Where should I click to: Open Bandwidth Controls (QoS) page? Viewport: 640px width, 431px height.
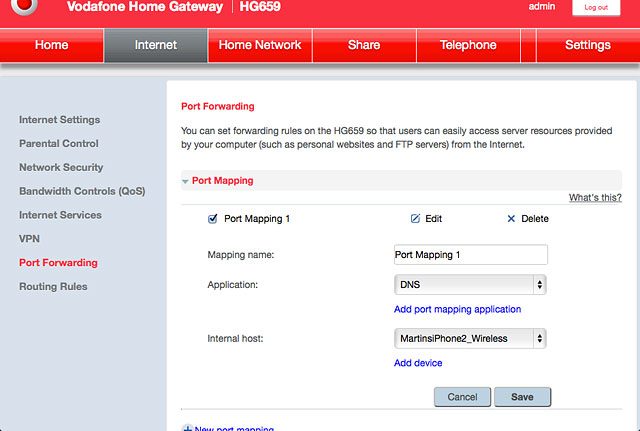click(x=82, y=191)
